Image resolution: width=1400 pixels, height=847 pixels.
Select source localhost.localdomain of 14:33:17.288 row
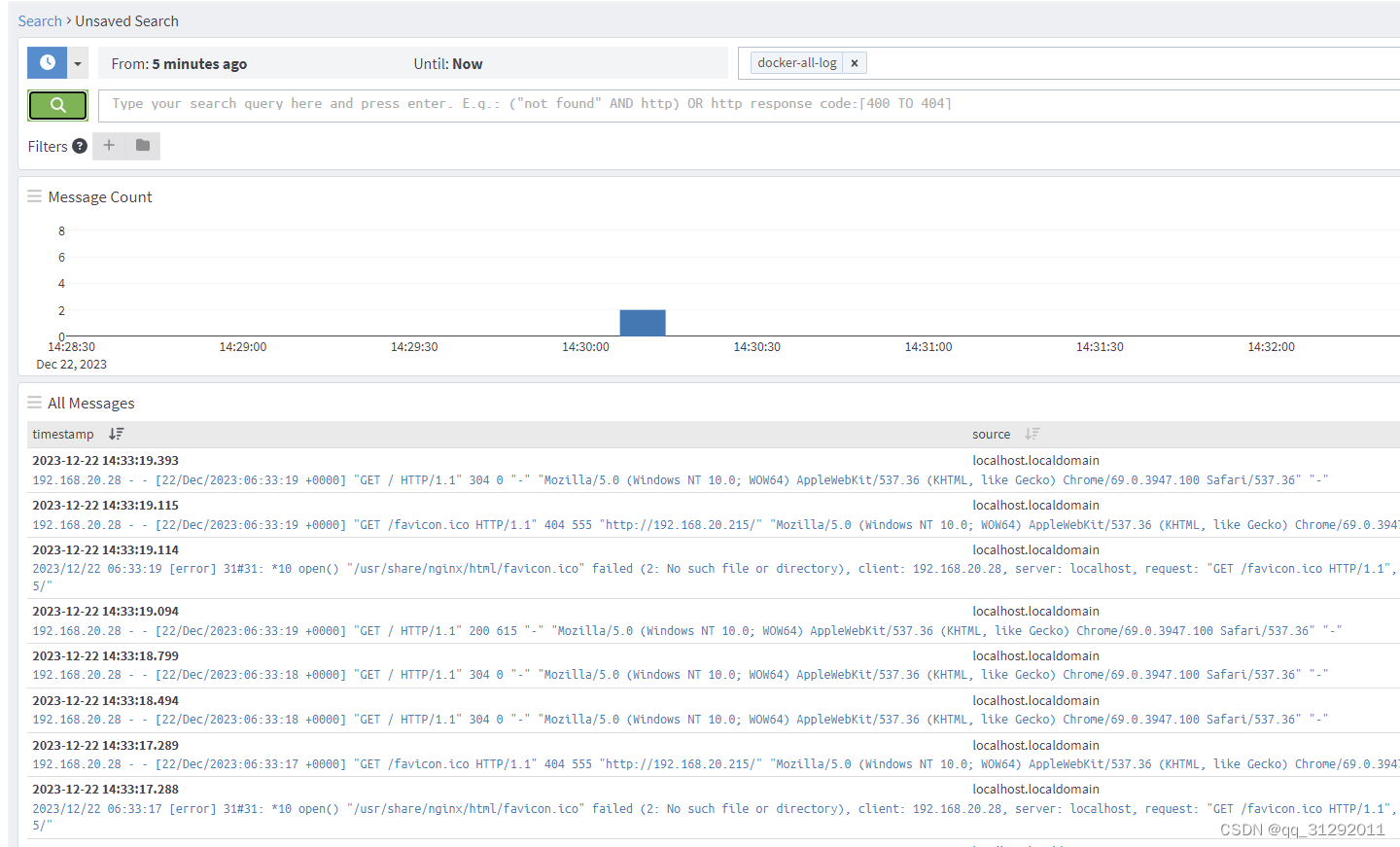coord(1035,790)
